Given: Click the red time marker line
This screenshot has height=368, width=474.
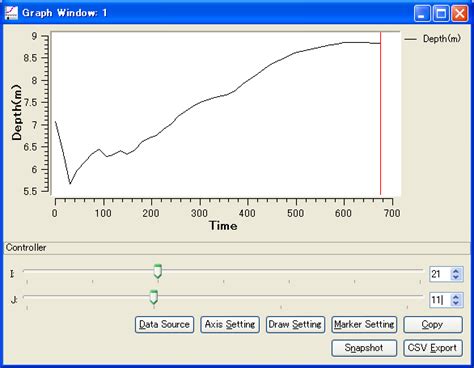Looking at the screenshot, I should 380,113.
